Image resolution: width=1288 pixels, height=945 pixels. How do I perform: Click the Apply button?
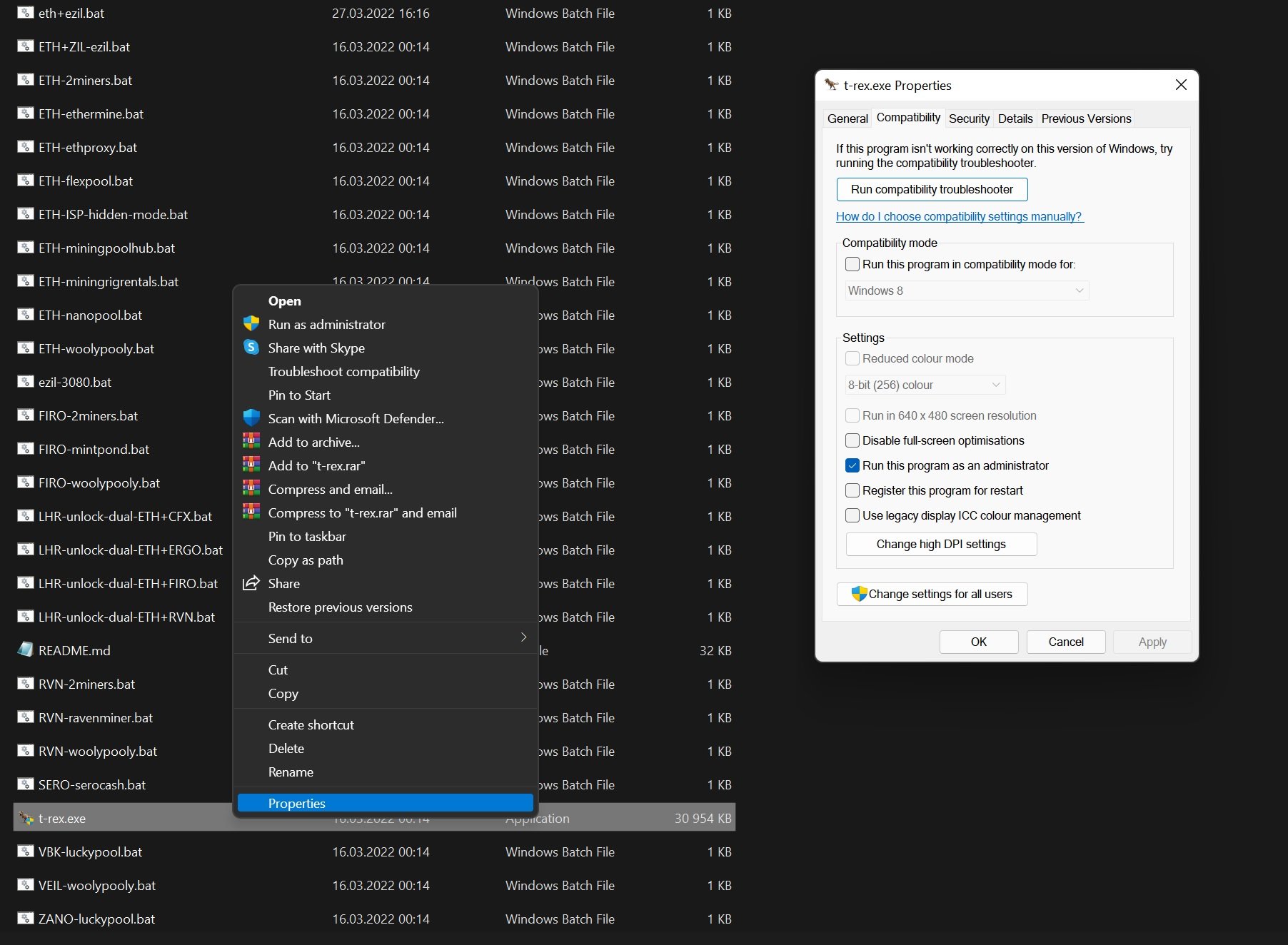pyautogui.click(x=1152, y=642)
